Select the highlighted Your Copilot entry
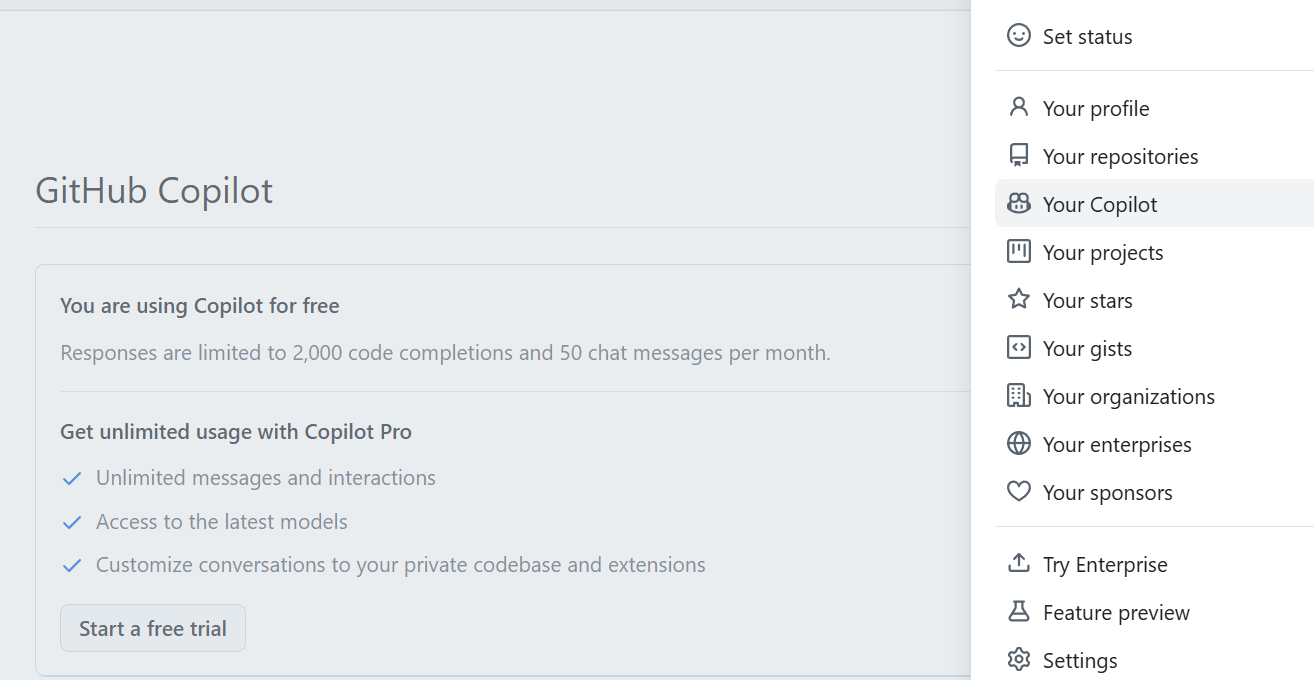 point(1100,203)
